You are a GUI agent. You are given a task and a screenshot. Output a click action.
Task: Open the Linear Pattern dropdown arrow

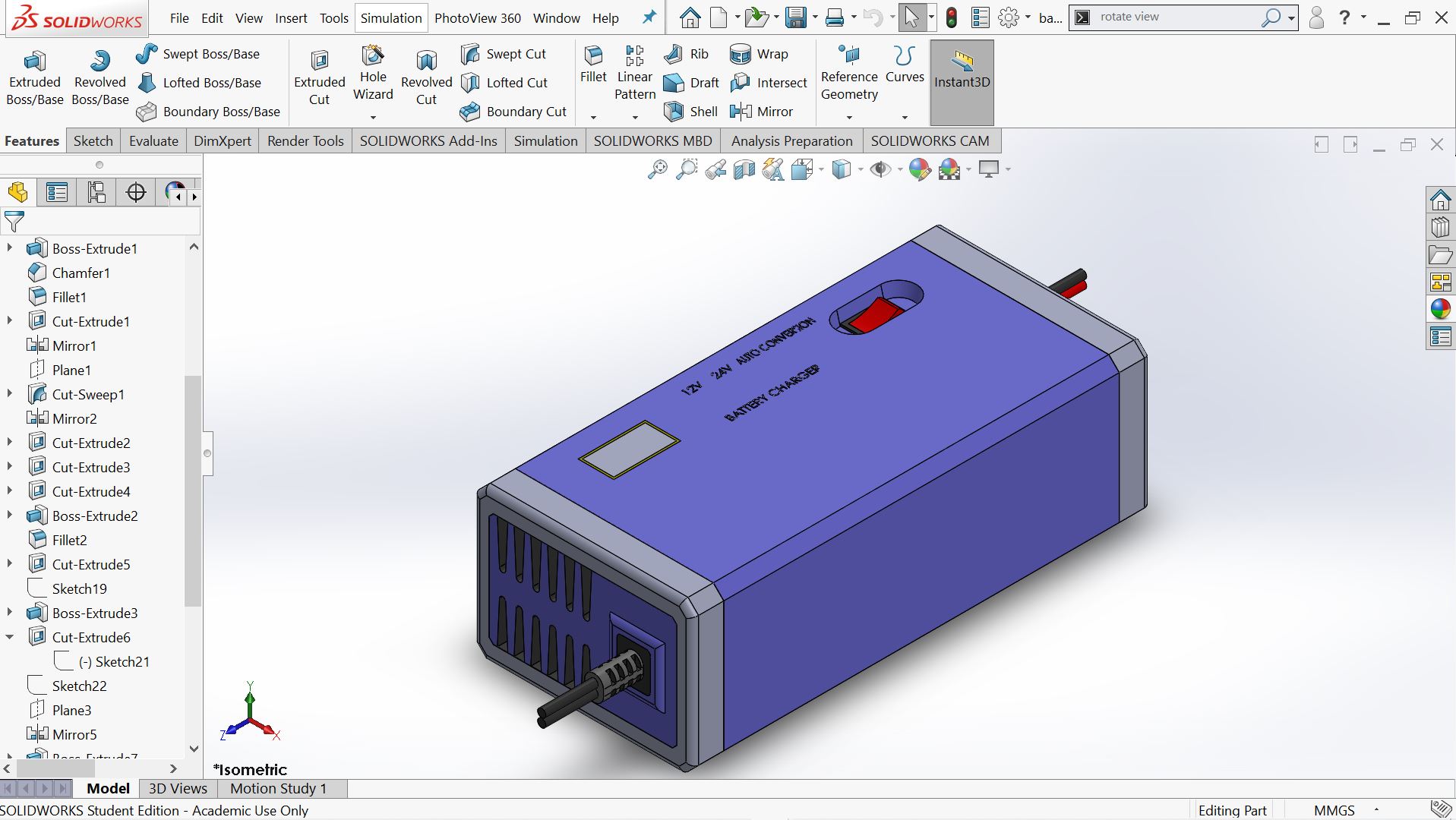point(635,118)
